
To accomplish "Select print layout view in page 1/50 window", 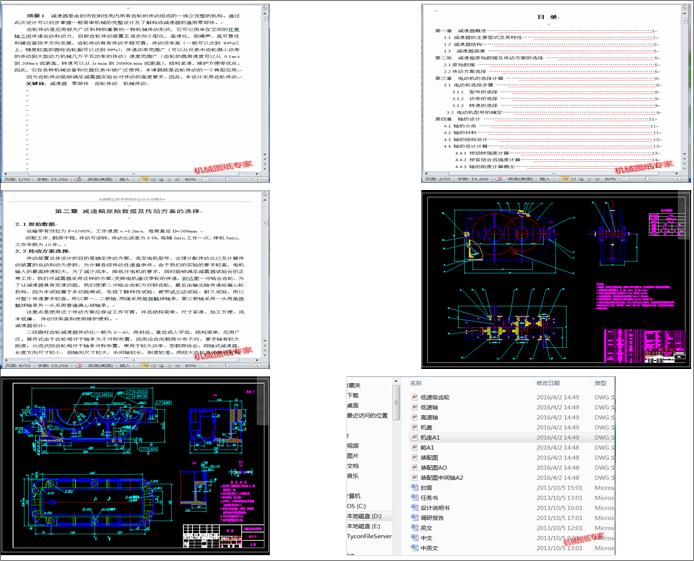I will [x=145, y=179].
